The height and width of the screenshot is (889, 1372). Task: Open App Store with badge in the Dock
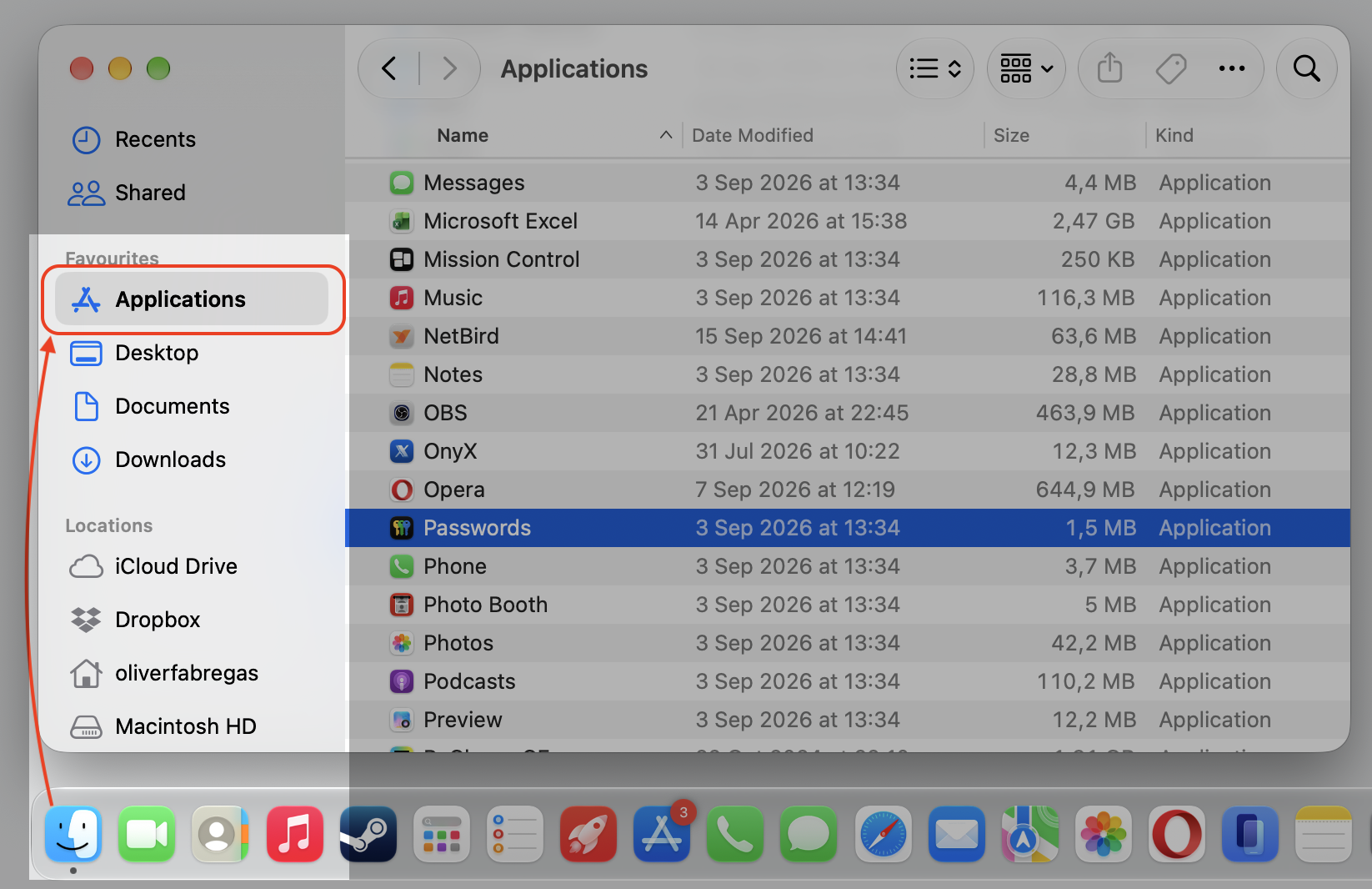(x=662, y=834)
